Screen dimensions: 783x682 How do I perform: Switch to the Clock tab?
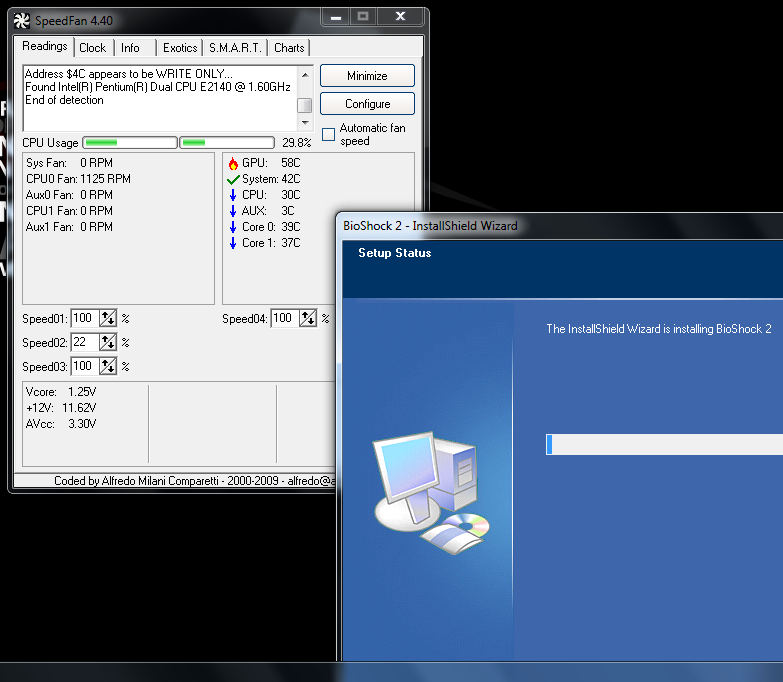point(93,48)
